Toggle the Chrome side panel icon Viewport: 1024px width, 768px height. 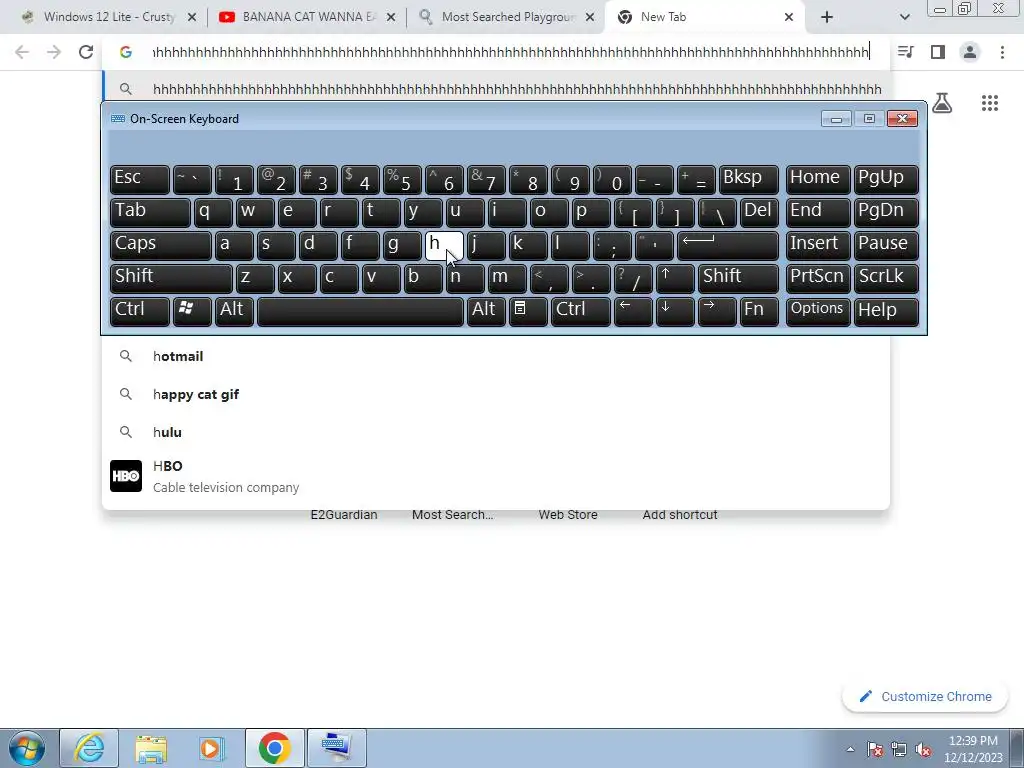pos(938,52)
